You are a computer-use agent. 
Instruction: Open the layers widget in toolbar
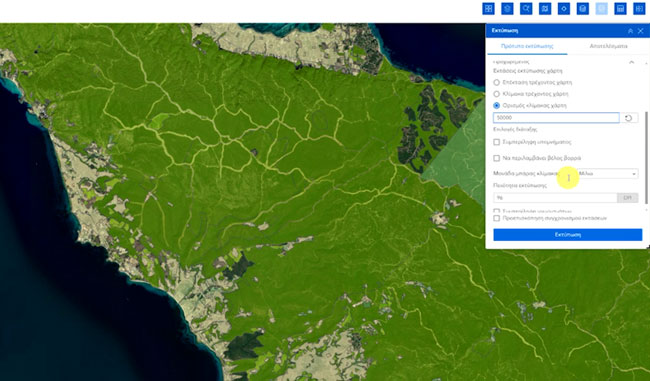tap(507, 9)
